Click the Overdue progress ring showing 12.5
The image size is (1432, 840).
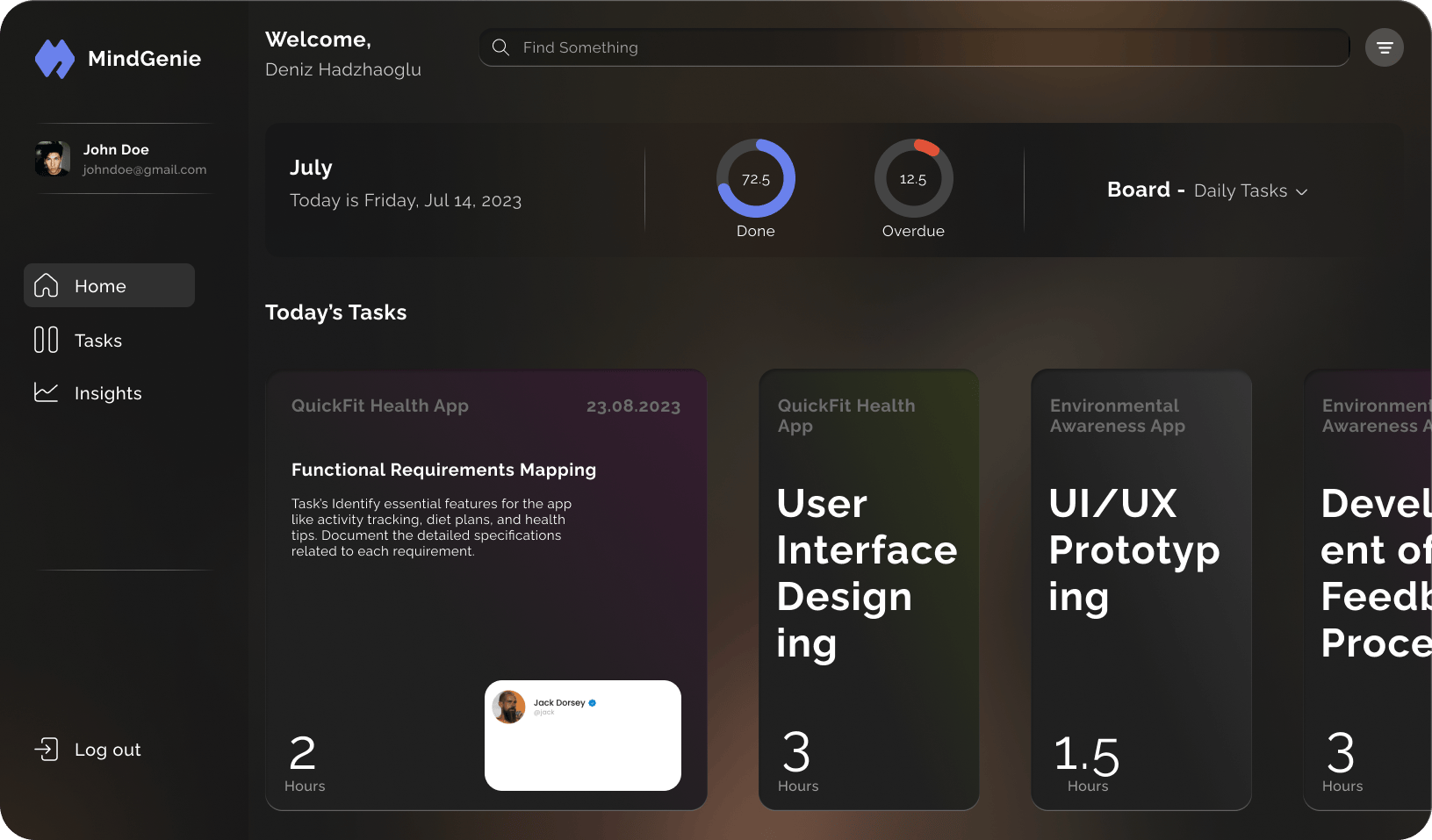click(913, 178)
